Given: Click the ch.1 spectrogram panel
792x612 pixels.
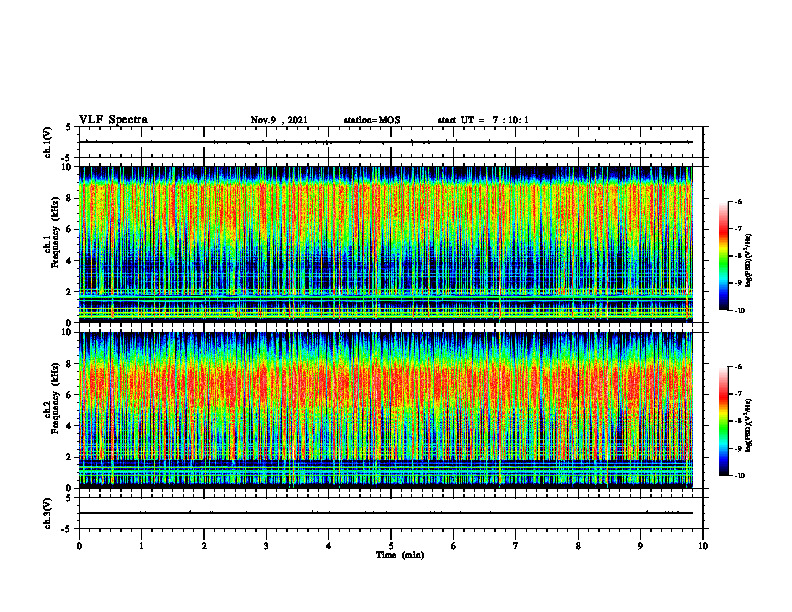Looking at the screenshot, I should [385, 244].
